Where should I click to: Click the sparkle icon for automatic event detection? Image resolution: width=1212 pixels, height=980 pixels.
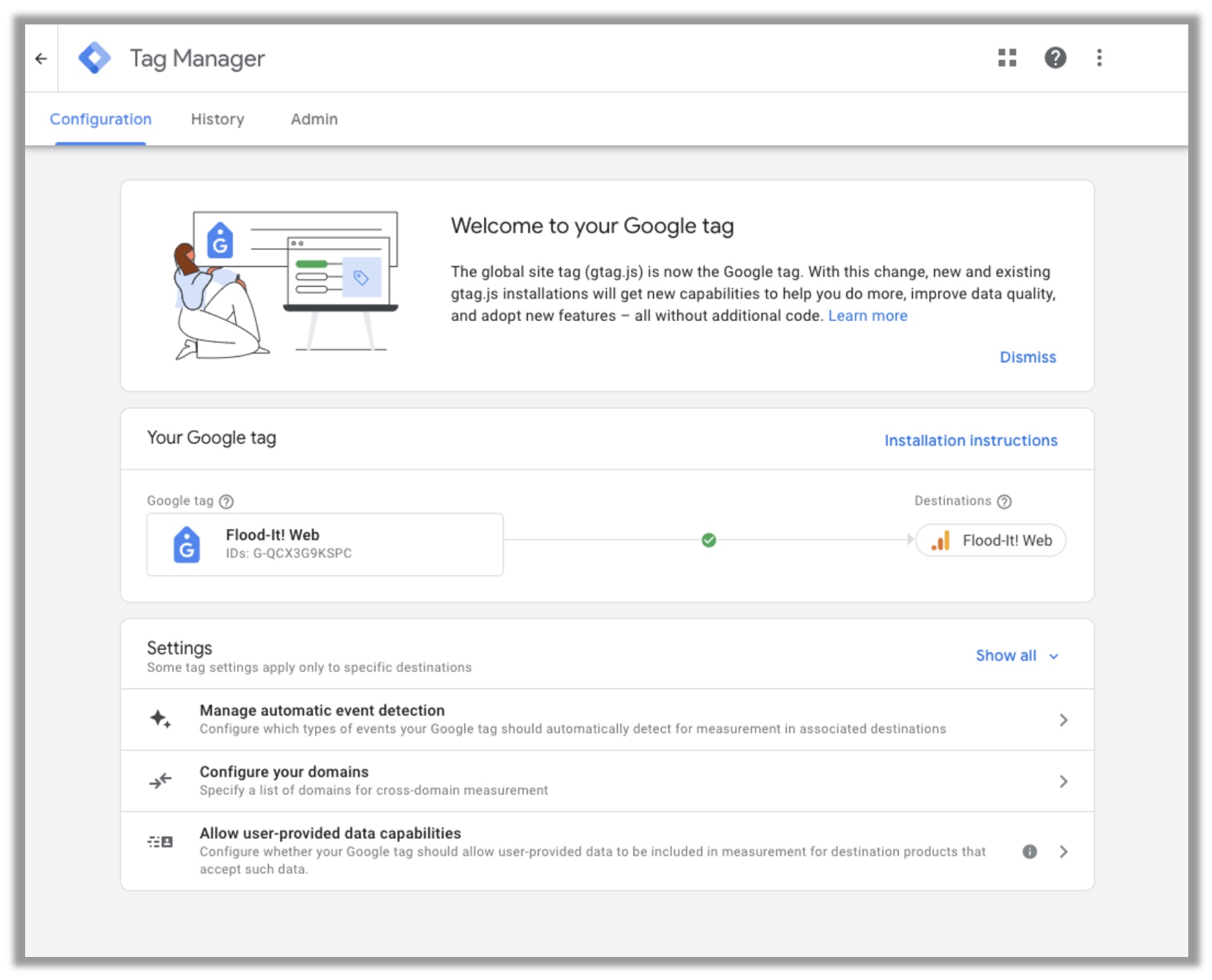click(160, 719)
